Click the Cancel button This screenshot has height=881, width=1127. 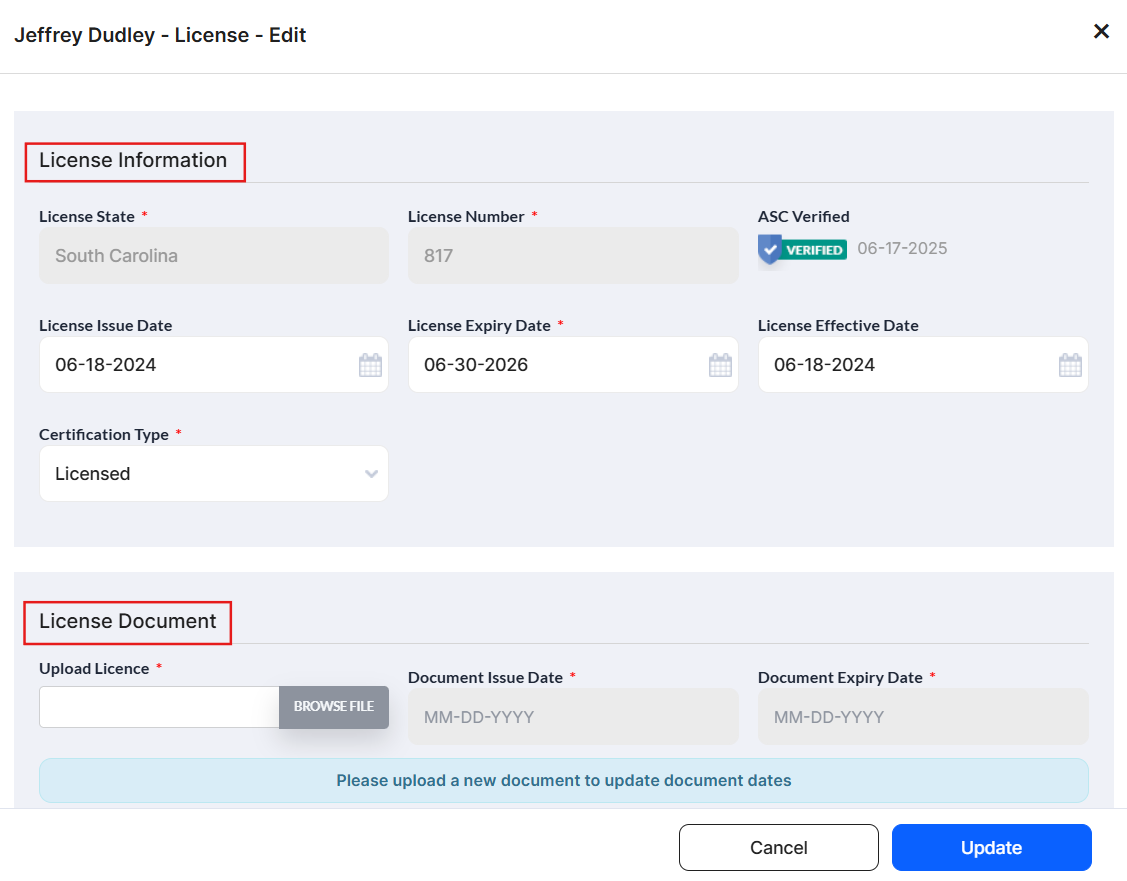tap(779, 847)
